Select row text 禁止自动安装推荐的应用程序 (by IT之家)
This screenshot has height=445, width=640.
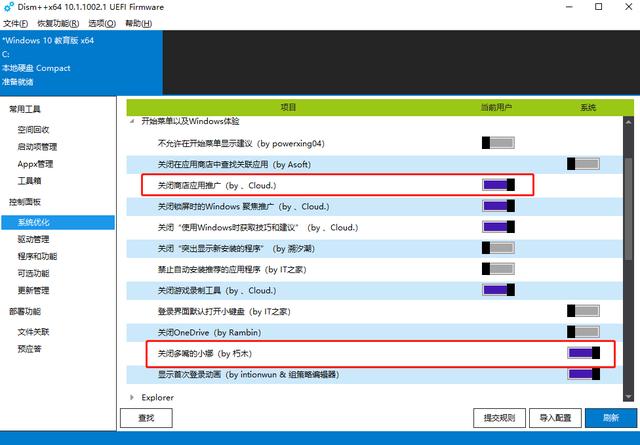(x=232, y=269)
